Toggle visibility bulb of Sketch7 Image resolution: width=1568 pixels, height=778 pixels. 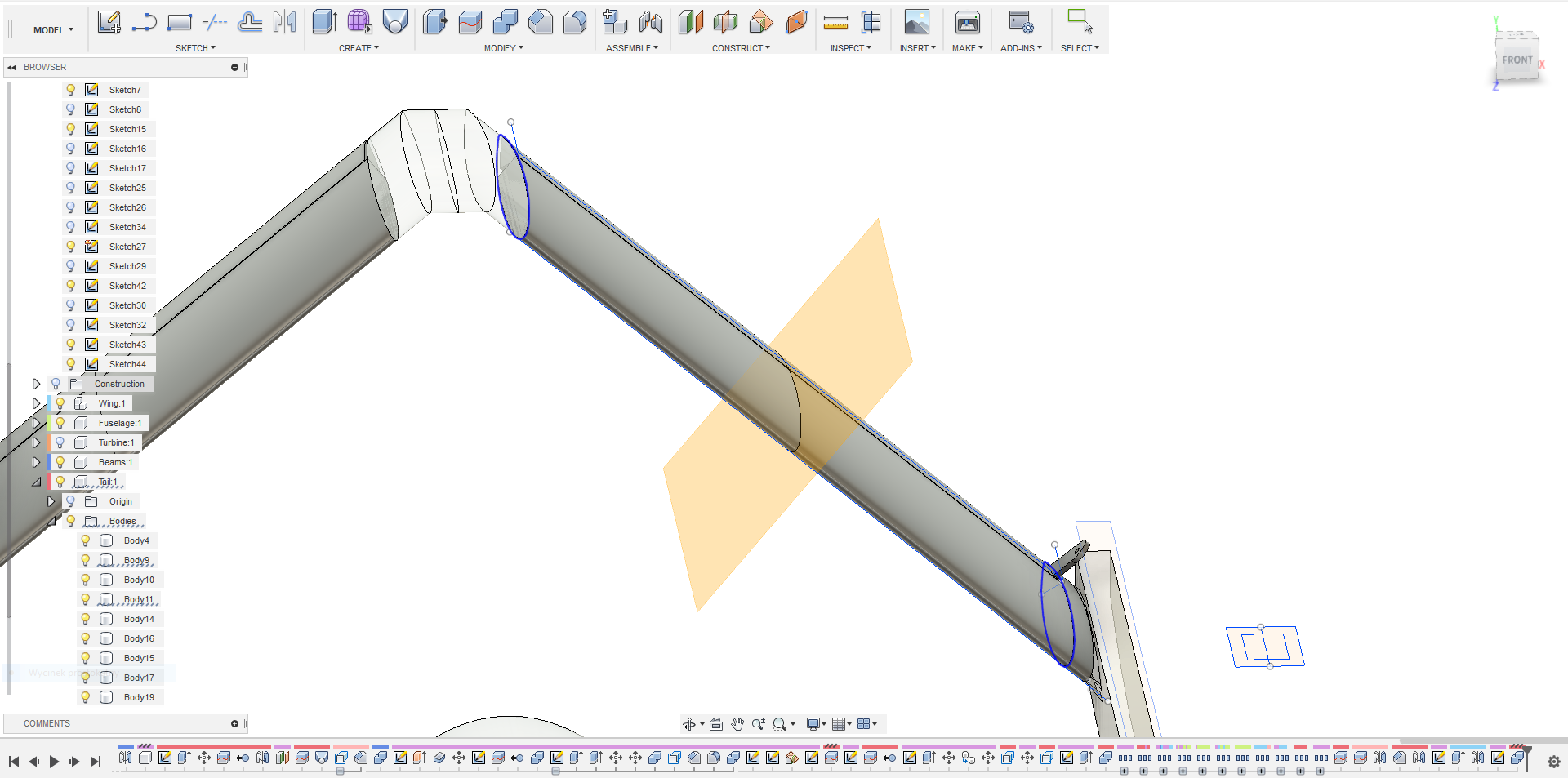pos(71,90)
